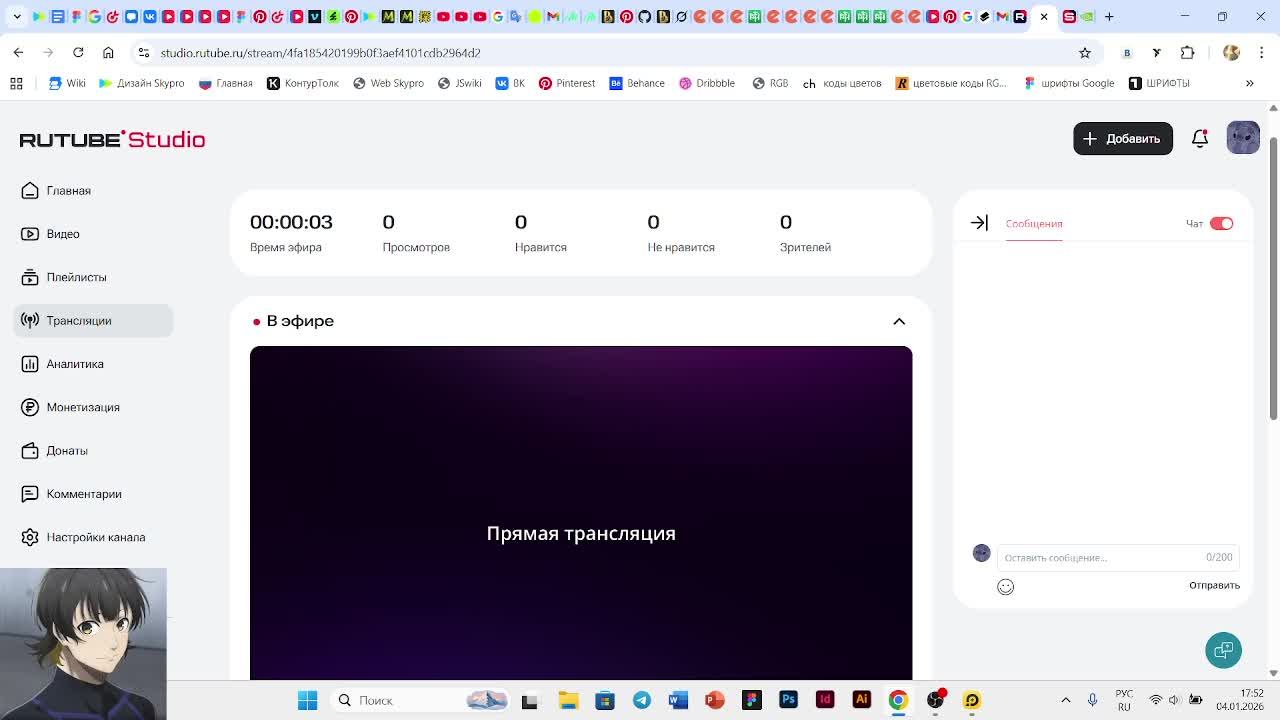The image size is (1280, 720).
Task: Click the Плейлисты list icon
Action: coord(30,277)
